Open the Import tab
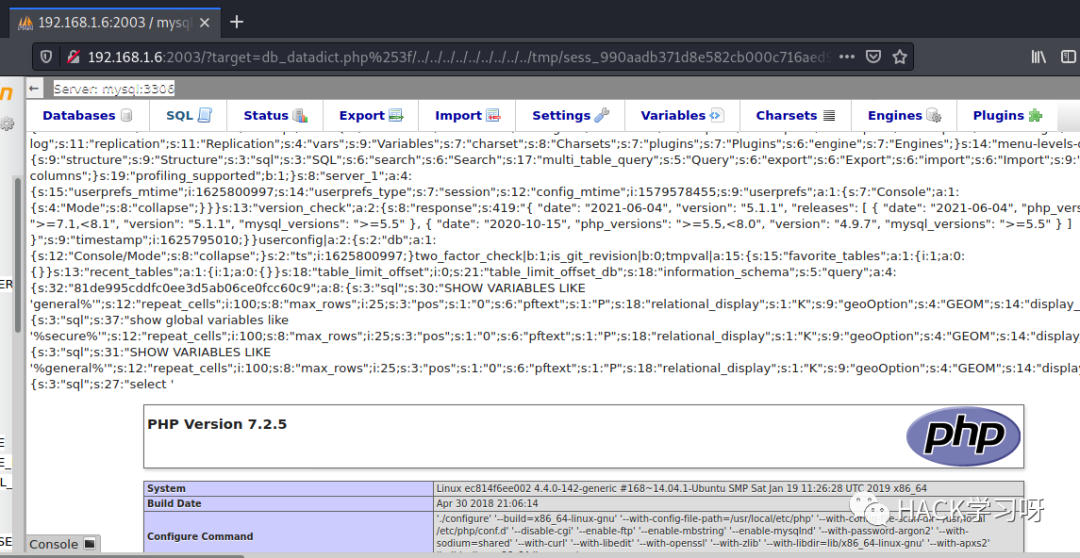Viewport: 1080px width, 558px height. [467, 116]
